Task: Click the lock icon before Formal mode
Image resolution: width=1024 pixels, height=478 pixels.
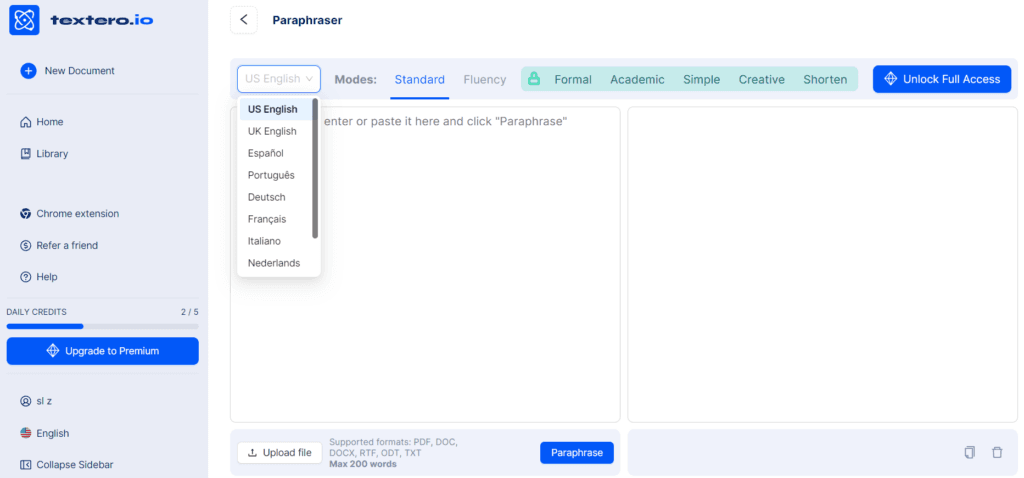Action: (534, 79)
